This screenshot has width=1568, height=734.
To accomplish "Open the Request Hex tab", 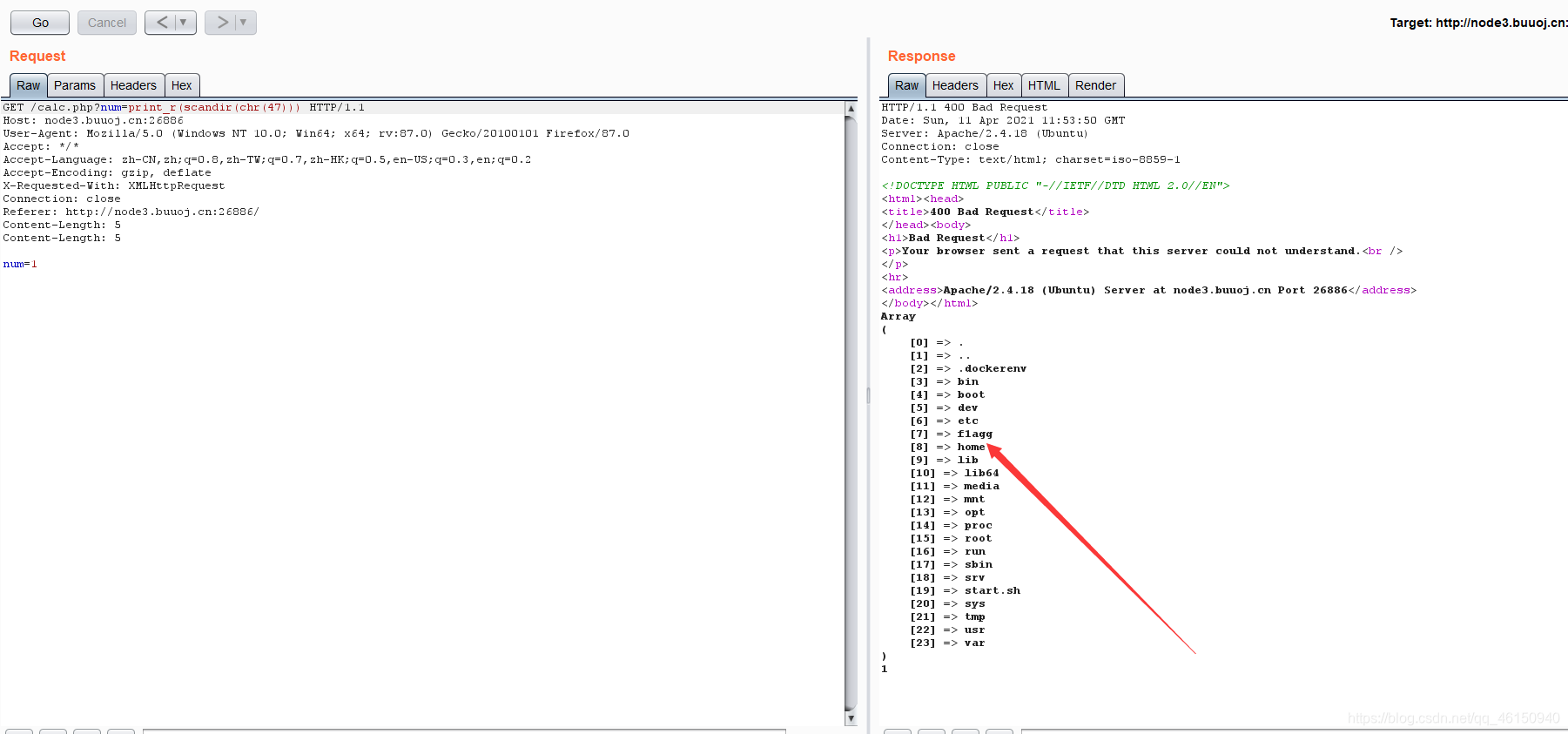I will pos(182,85).
